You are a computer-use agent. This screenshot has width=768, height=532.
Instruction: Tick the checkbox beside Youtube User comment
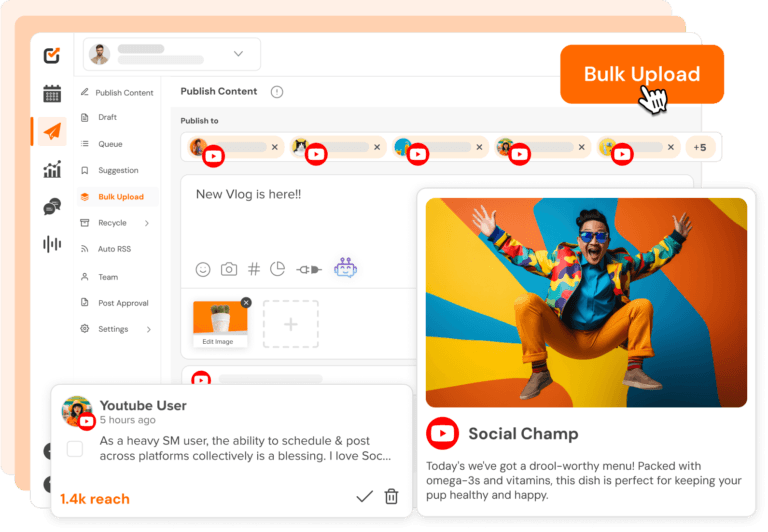74,448
